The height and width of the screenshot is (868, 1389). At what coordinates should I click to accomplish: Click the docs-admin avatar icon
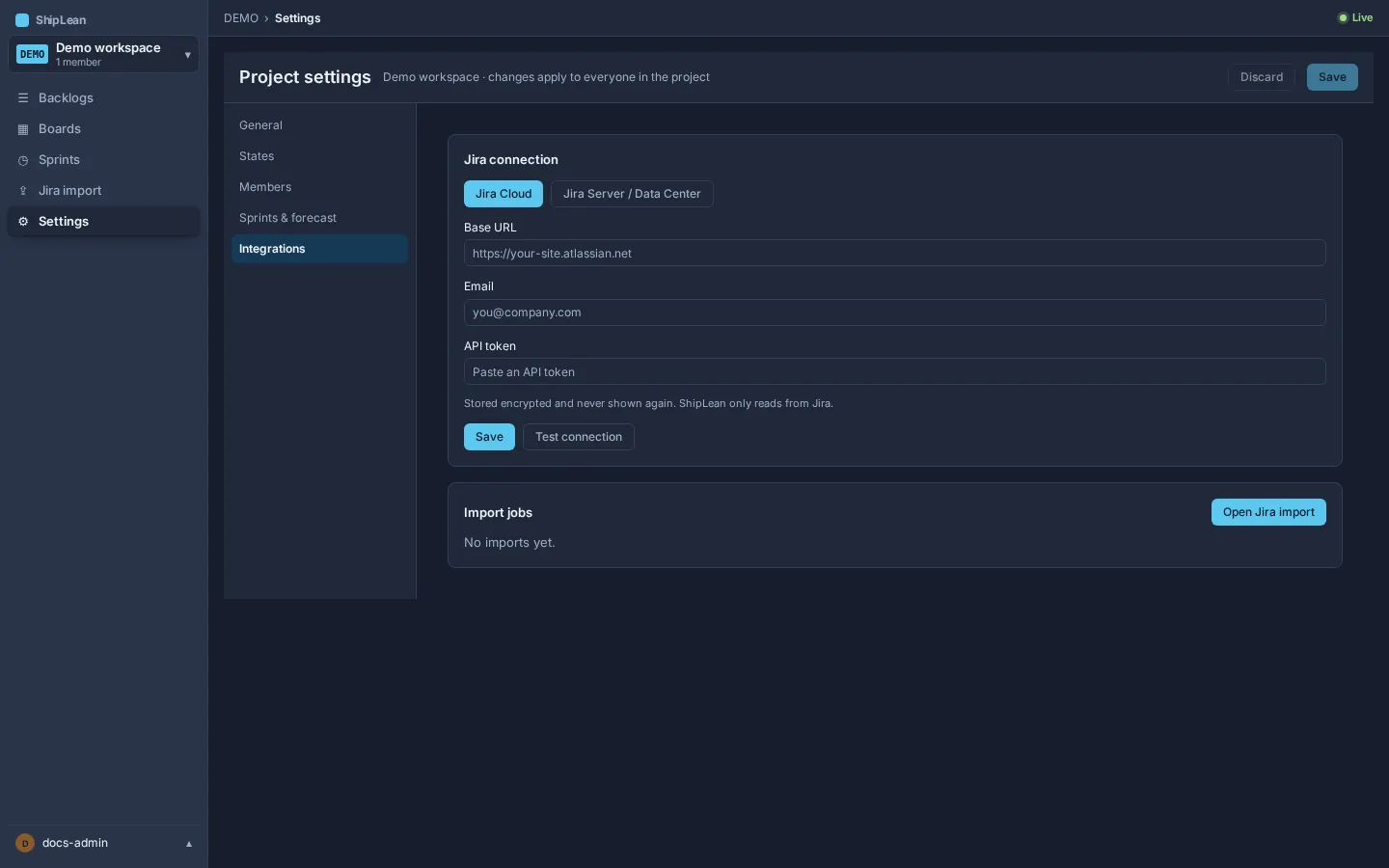coord(25,843)
